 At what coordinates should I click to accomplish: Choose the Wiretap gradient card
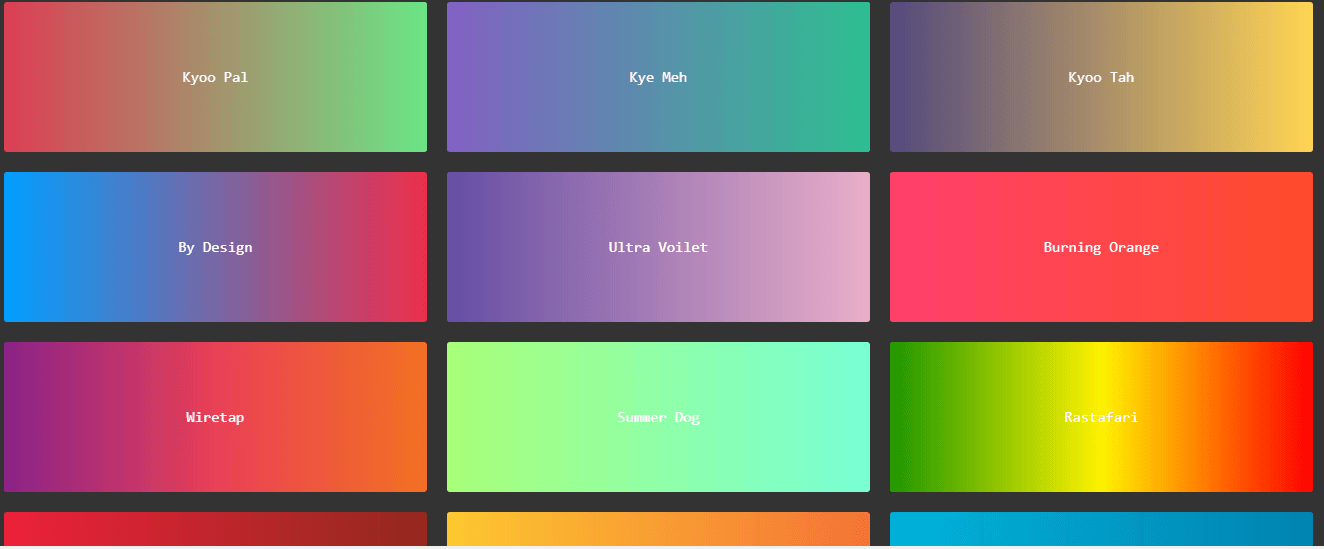pos(215,417)
